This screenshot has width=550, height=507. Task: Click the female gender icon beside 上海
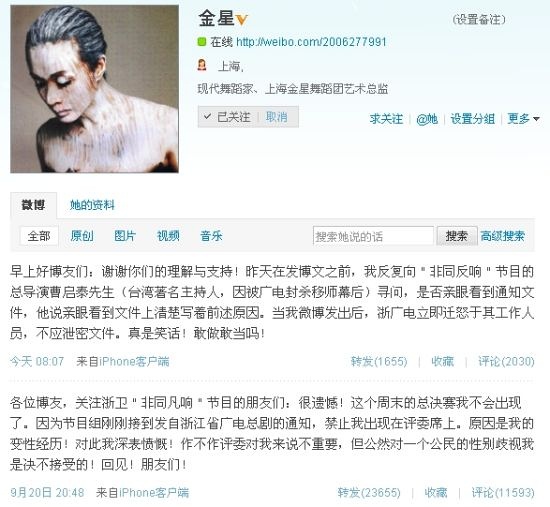click(202, 65)
